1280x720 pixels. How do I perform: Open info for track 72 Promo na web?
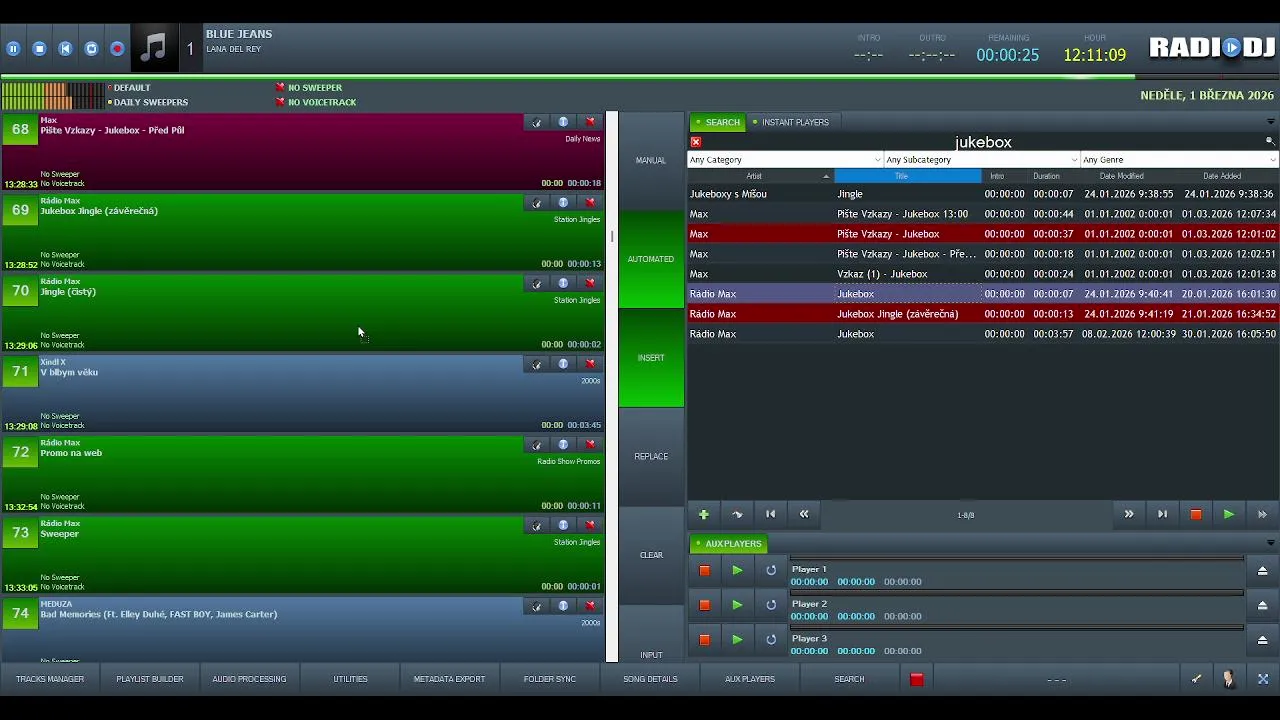[563, 445]
